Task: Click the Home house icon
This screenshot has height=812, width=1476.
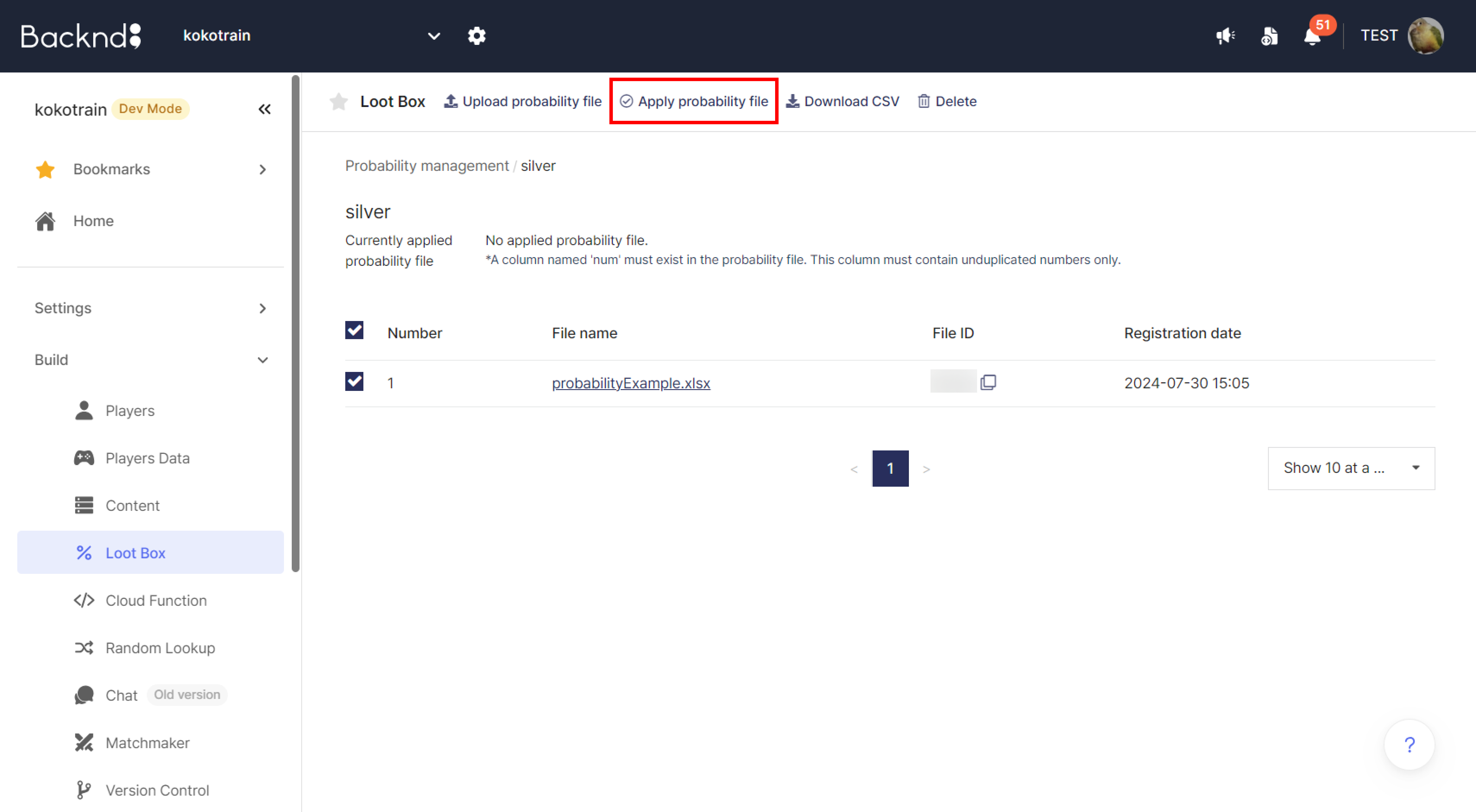Action: click(x=45, y=221)
